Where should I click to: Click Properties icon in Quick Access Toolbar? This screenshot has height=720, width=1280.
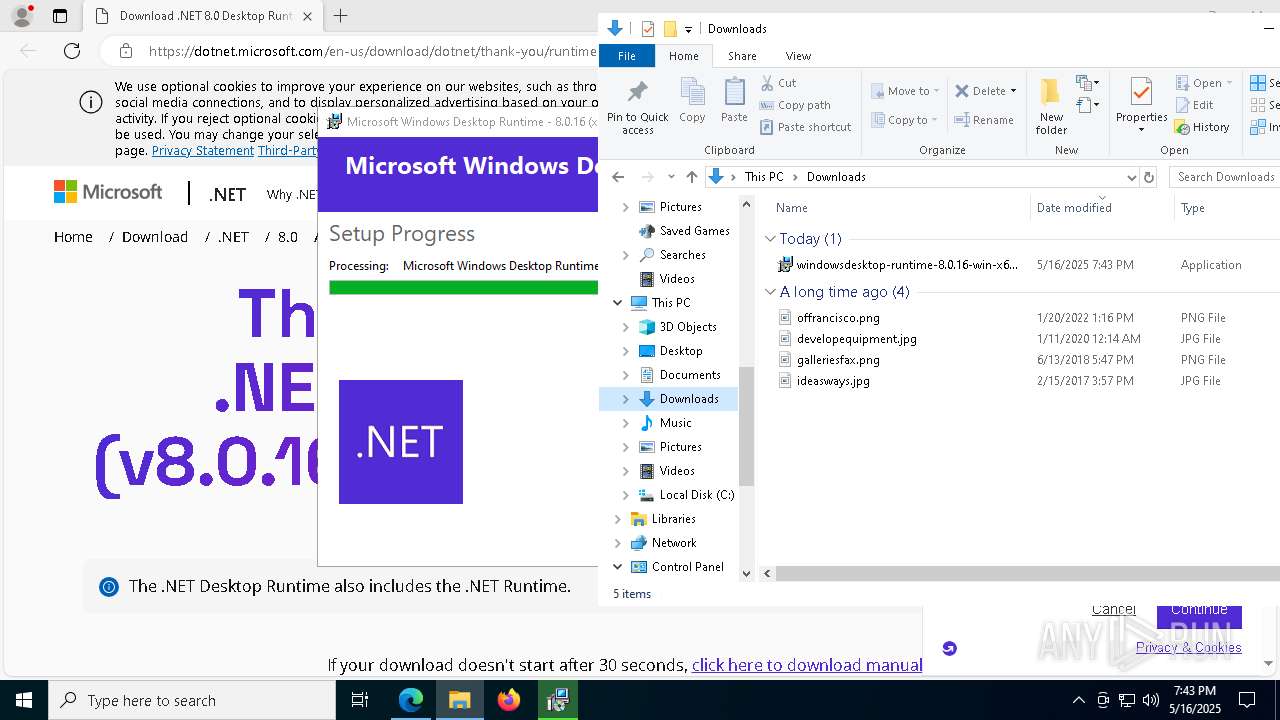[x=648, y=29]
